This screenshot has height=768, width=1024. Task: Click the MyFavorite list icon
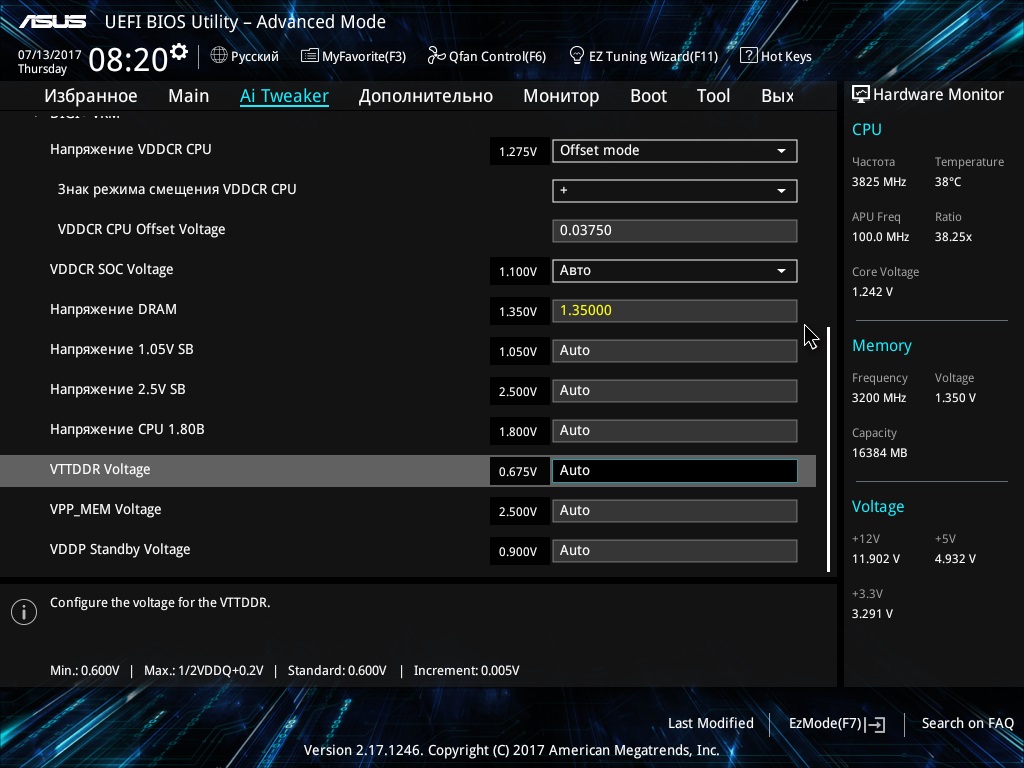310,56
